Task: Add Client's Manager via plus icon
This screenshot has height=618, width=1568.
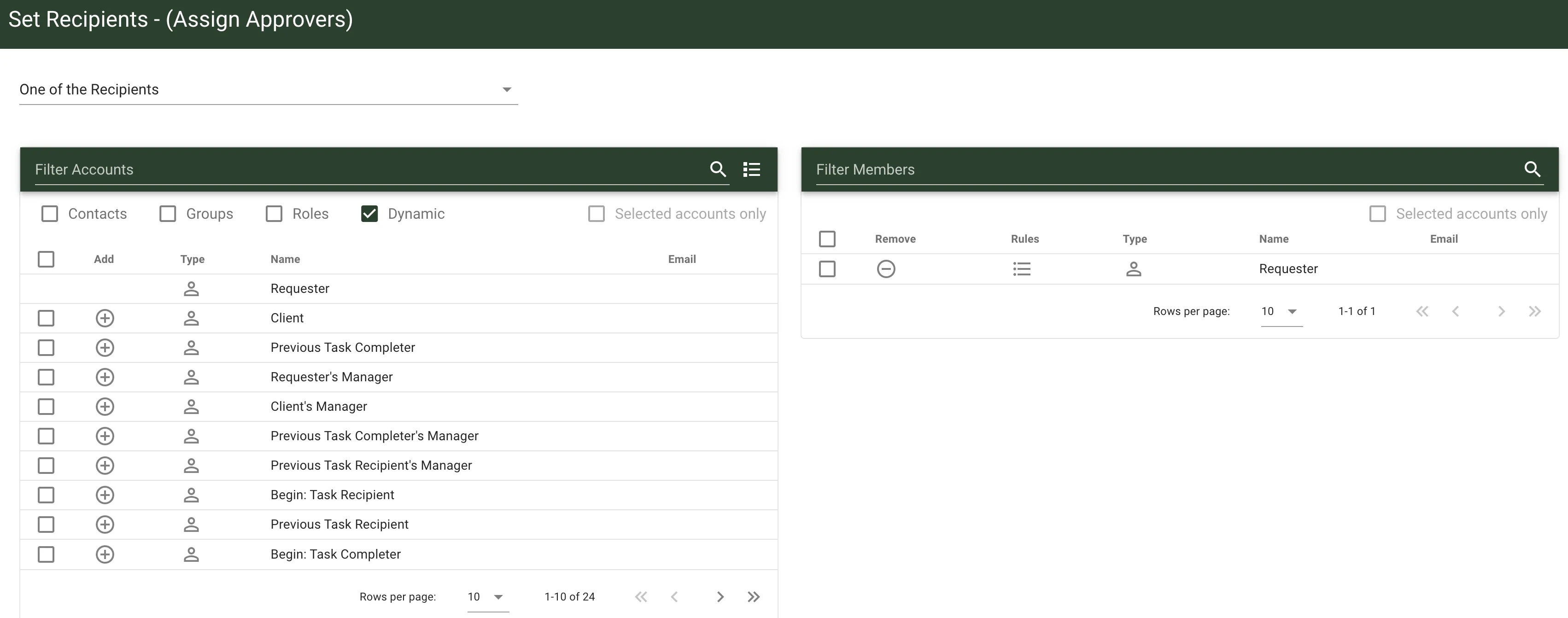Action: click(x=105, y=406)
